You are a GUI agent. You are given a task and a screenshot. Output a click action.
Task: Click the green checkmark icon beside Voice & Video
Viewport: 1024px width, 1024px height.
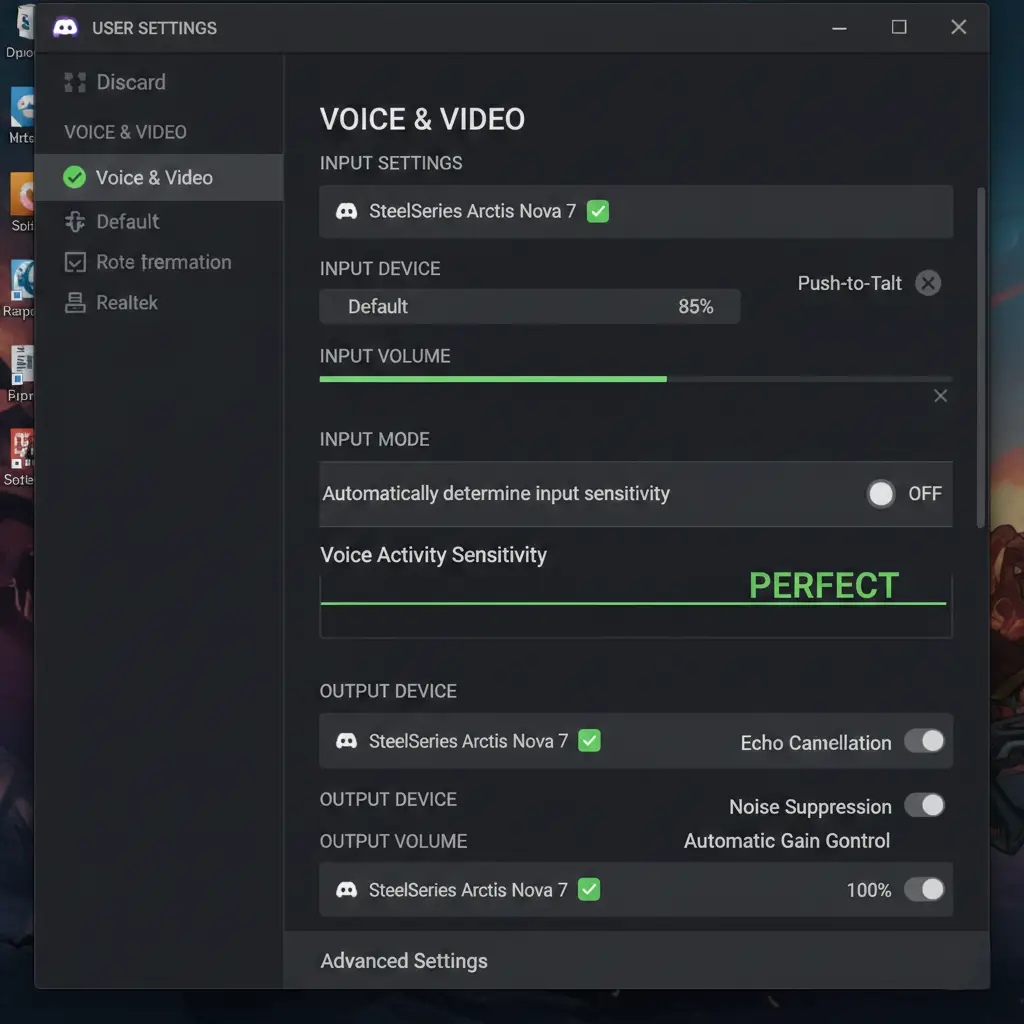point(74,177)
